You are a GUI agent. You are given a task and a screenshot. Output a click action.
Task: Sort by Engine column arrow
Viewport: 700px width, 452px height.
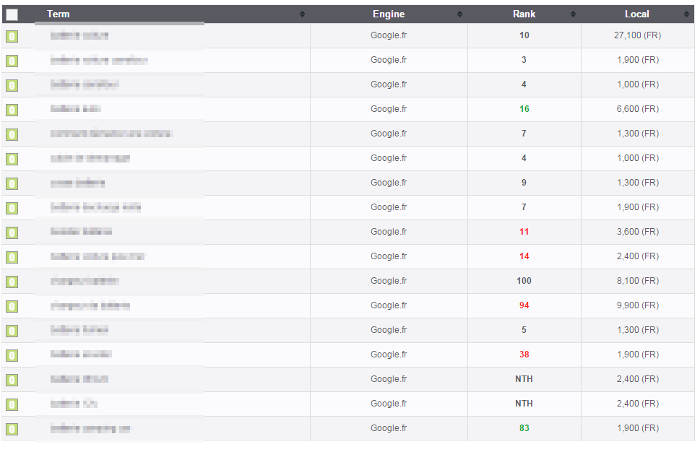[460, 14]
